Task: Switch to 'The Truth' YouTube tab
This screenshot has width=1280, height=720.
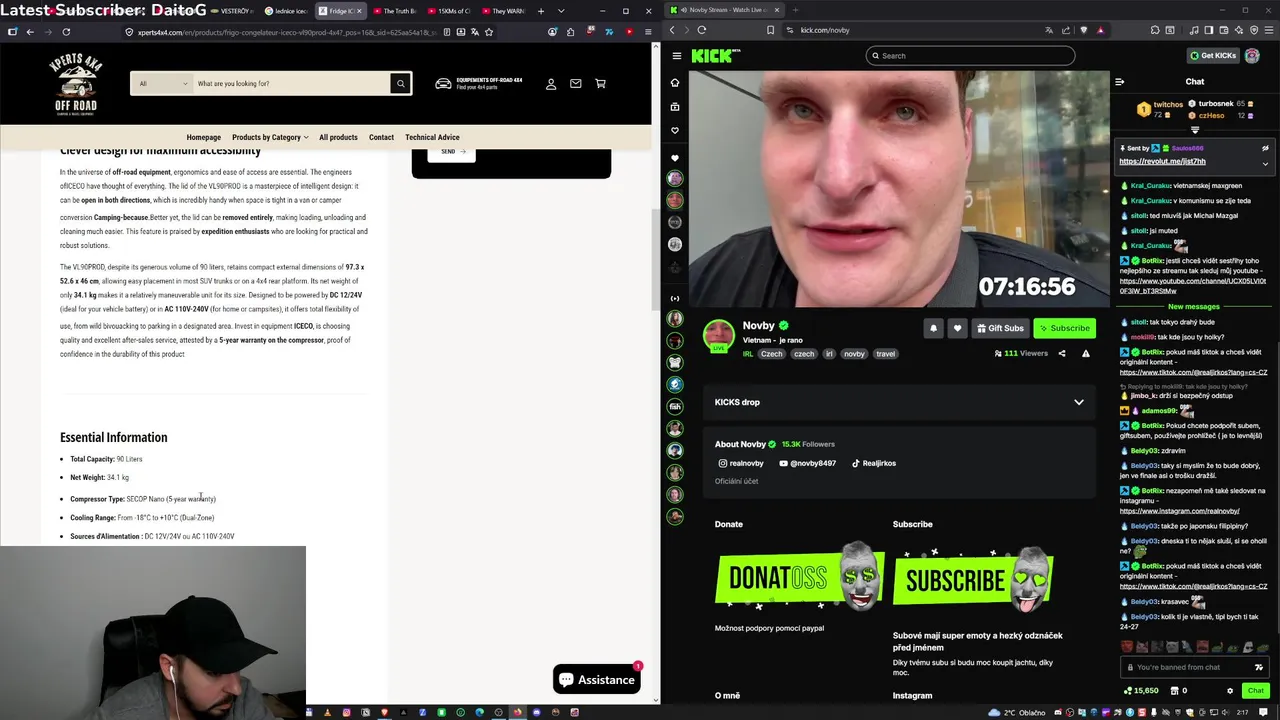Action: pos(393,11)
